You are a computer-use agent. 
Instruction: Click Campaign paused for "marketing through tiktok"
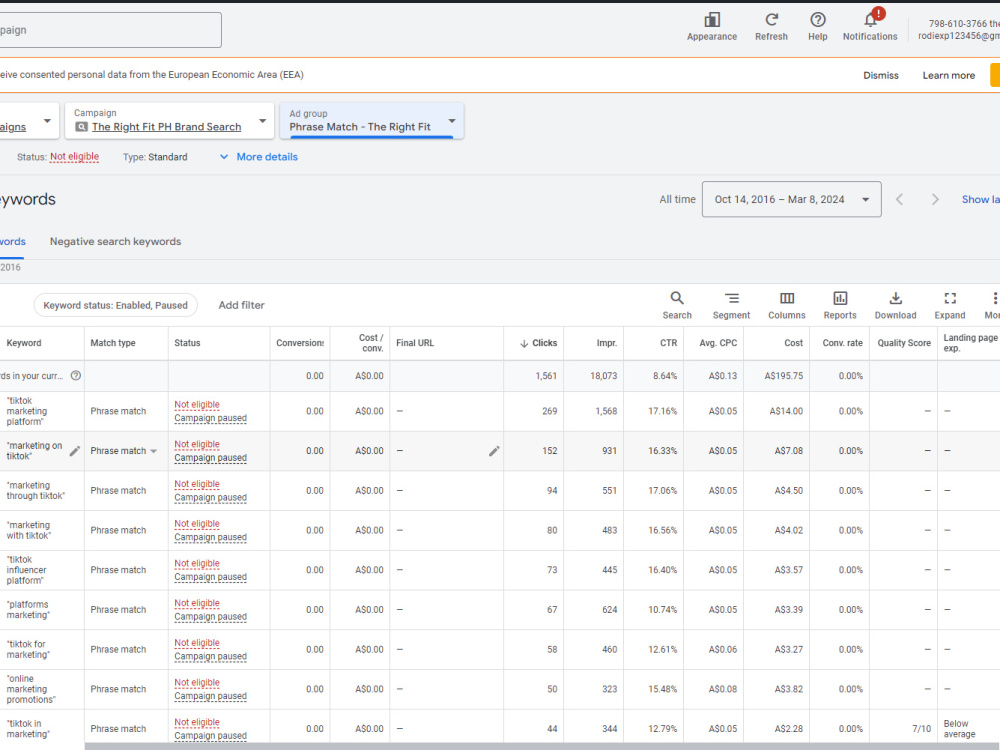pyautogui.click(x=210, y=497)
